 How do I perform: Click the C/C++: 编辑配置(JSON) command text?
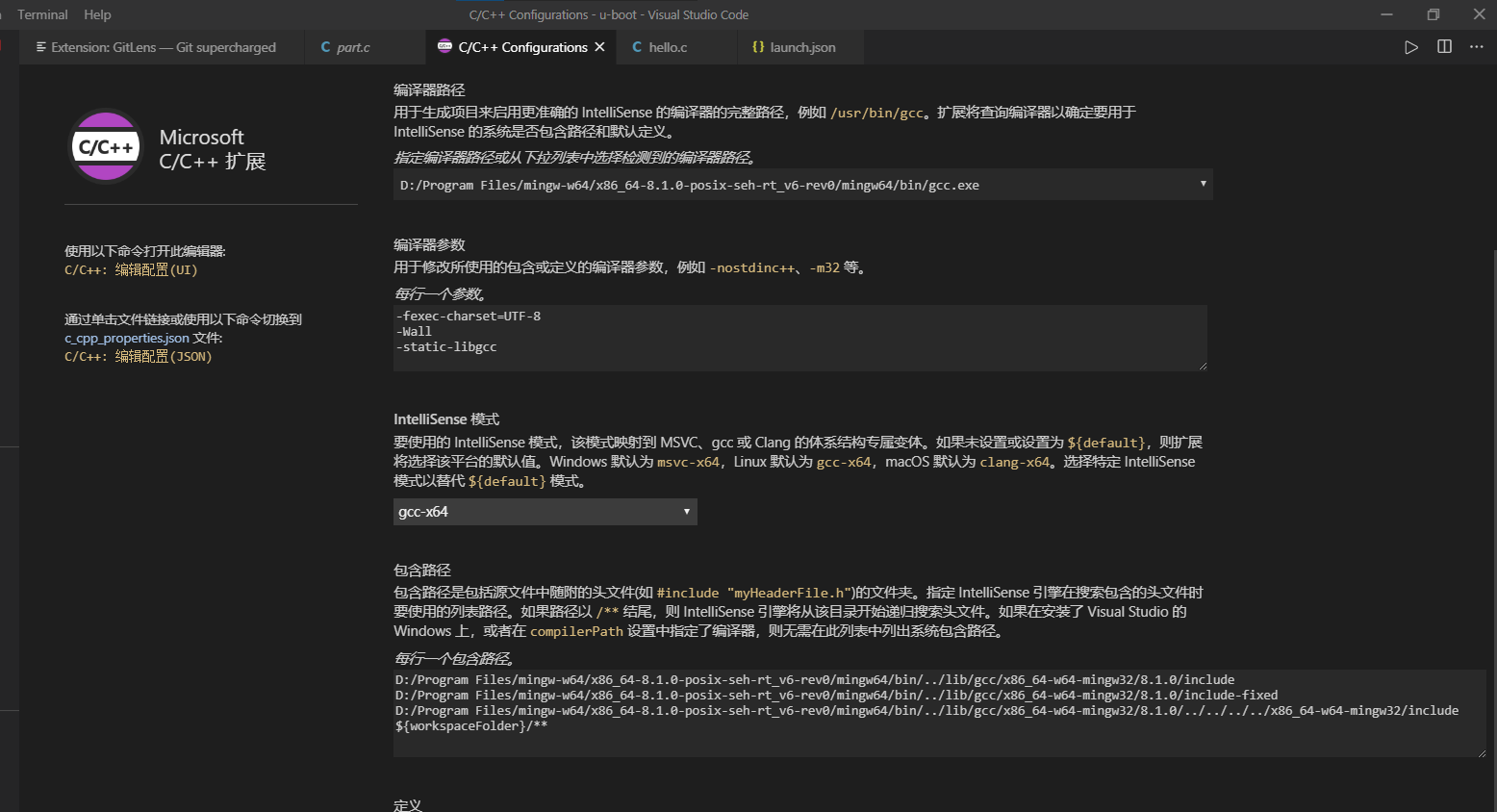[138, 357]
